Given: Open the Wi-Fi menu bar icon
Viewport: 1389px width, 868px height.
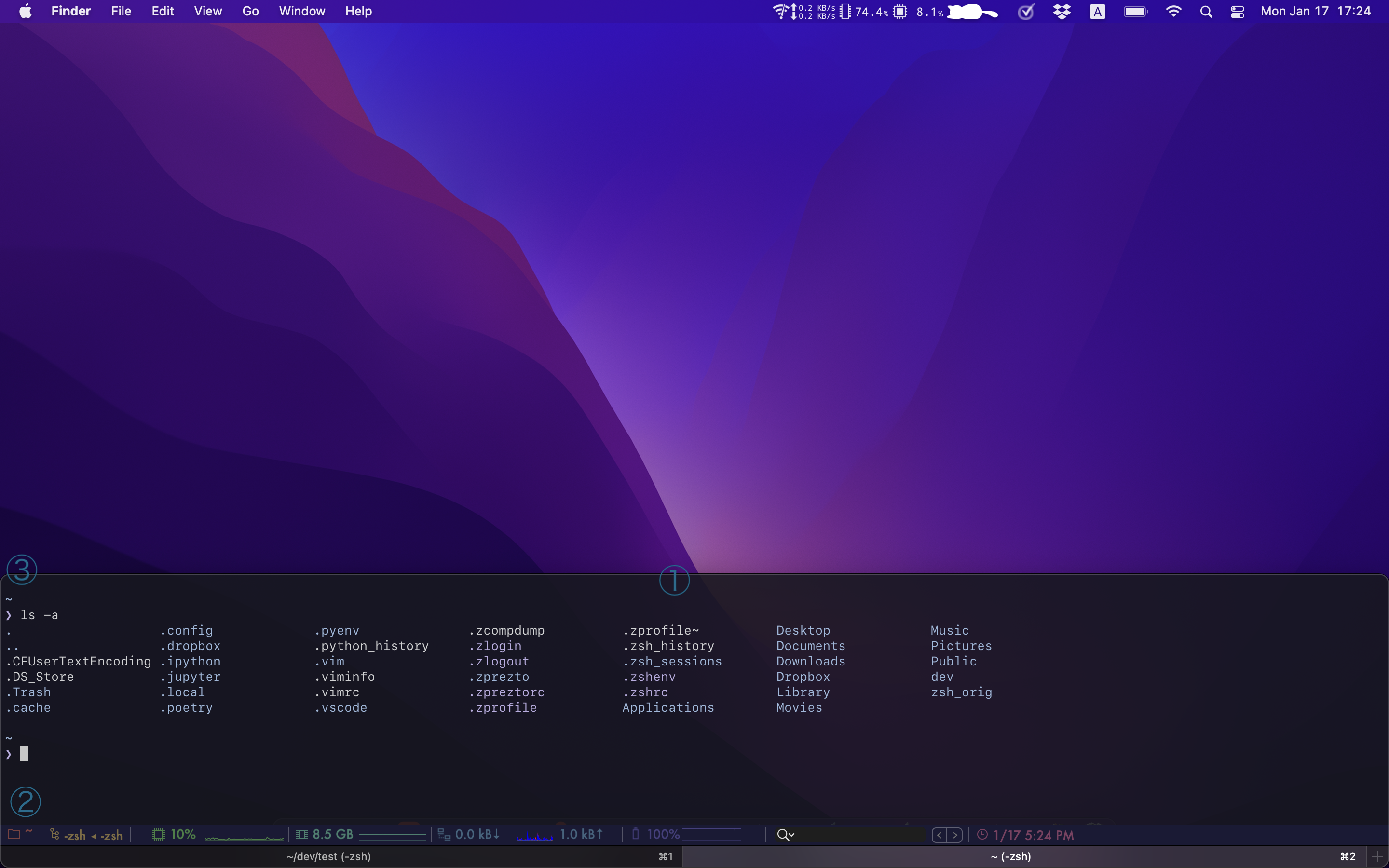Looking at the screenshot, I should (x=1173, y=12).
